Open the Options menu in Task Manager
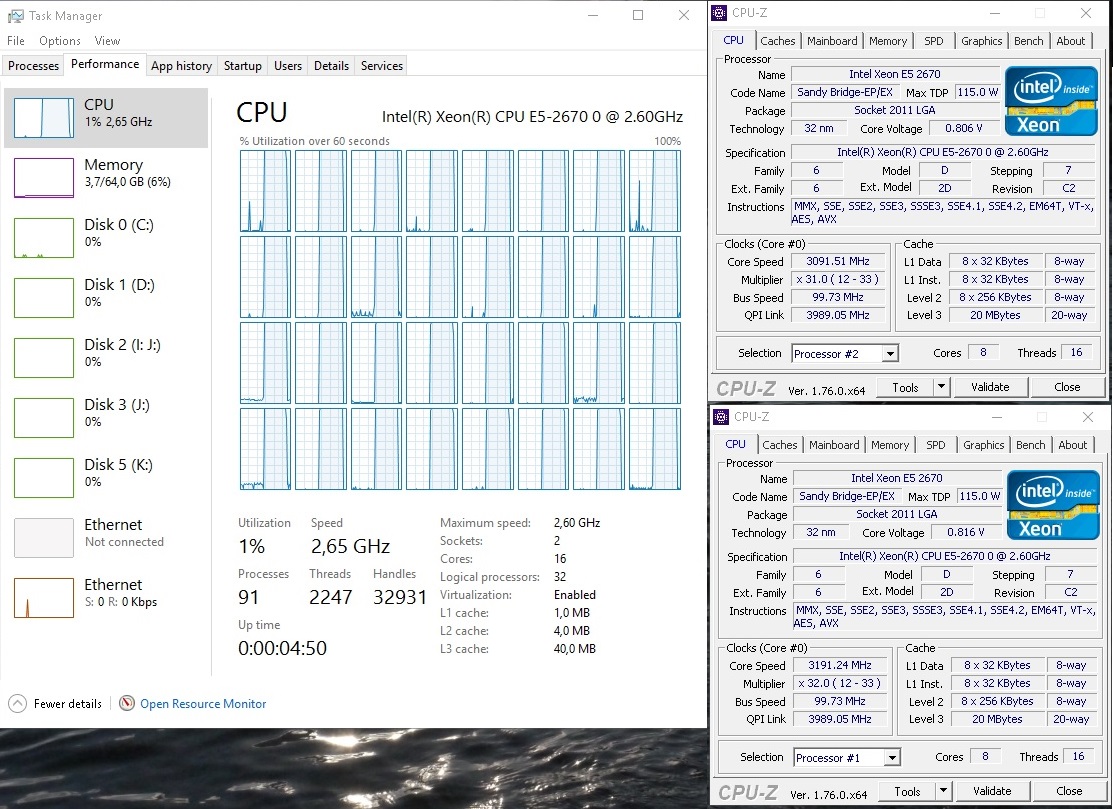Image resolution: width=1113 pixels, height=809 pixels. (60, 40)
